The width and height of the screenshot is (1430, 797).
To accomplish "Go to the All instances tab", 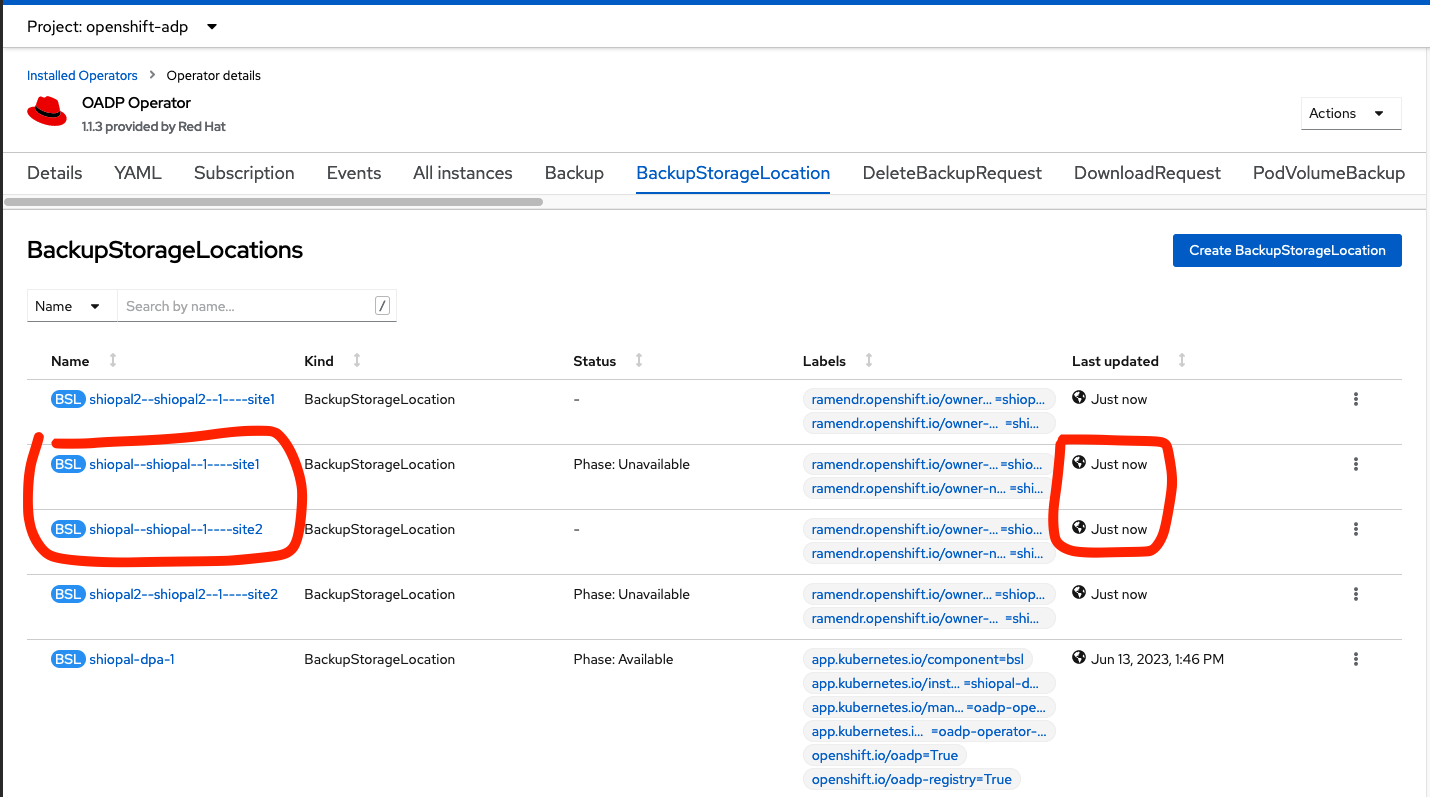I will click(463, 173).
